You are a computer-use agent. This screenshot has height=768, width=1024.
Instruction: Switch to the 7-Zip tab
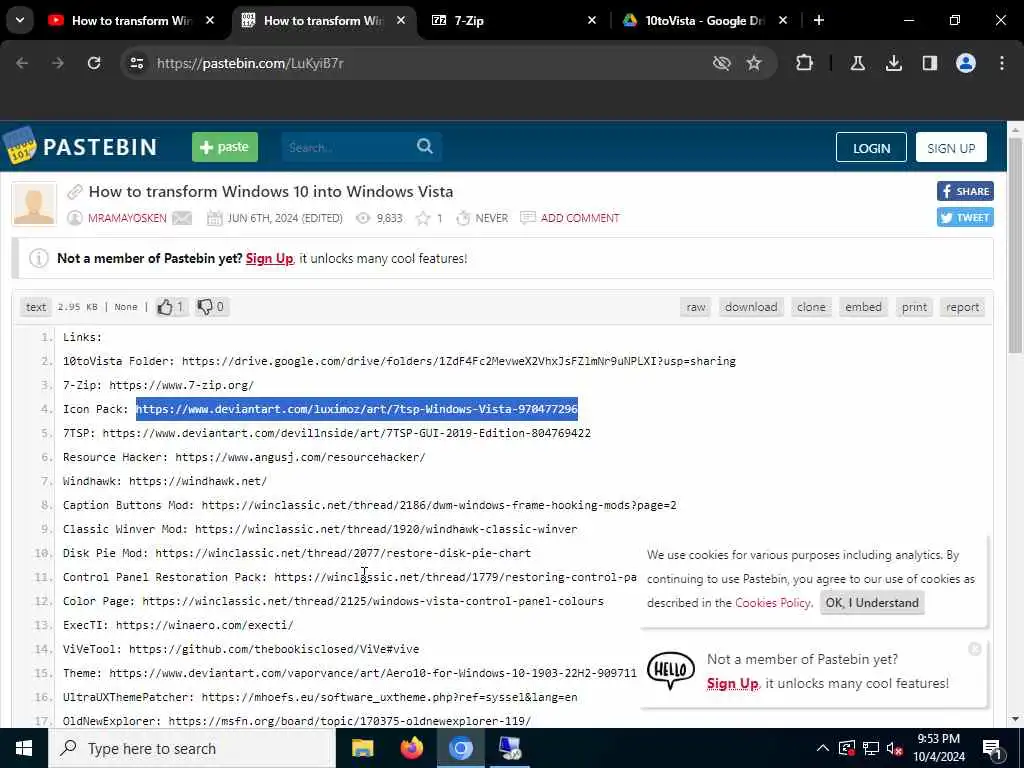[x=514, y=21]
